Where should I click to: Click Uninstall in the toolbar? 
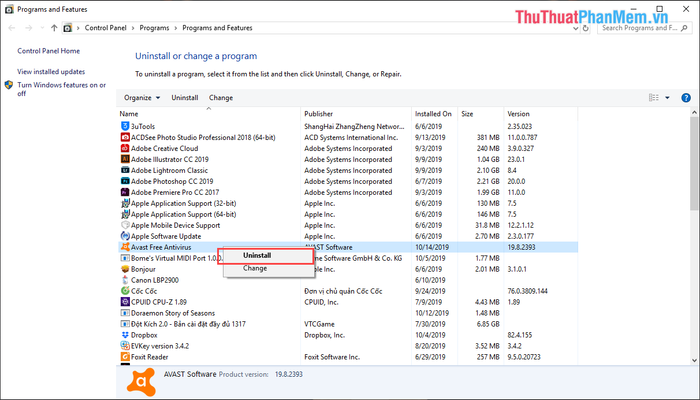(x=184, y=98)
